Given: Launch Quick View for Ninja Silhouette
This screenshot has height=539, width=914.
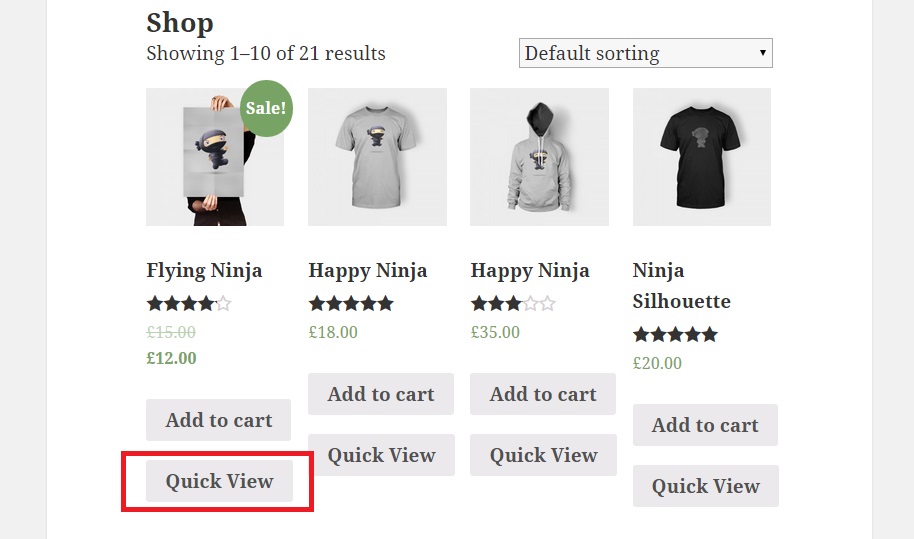Looking at the screenshot, I should [705, 486].
